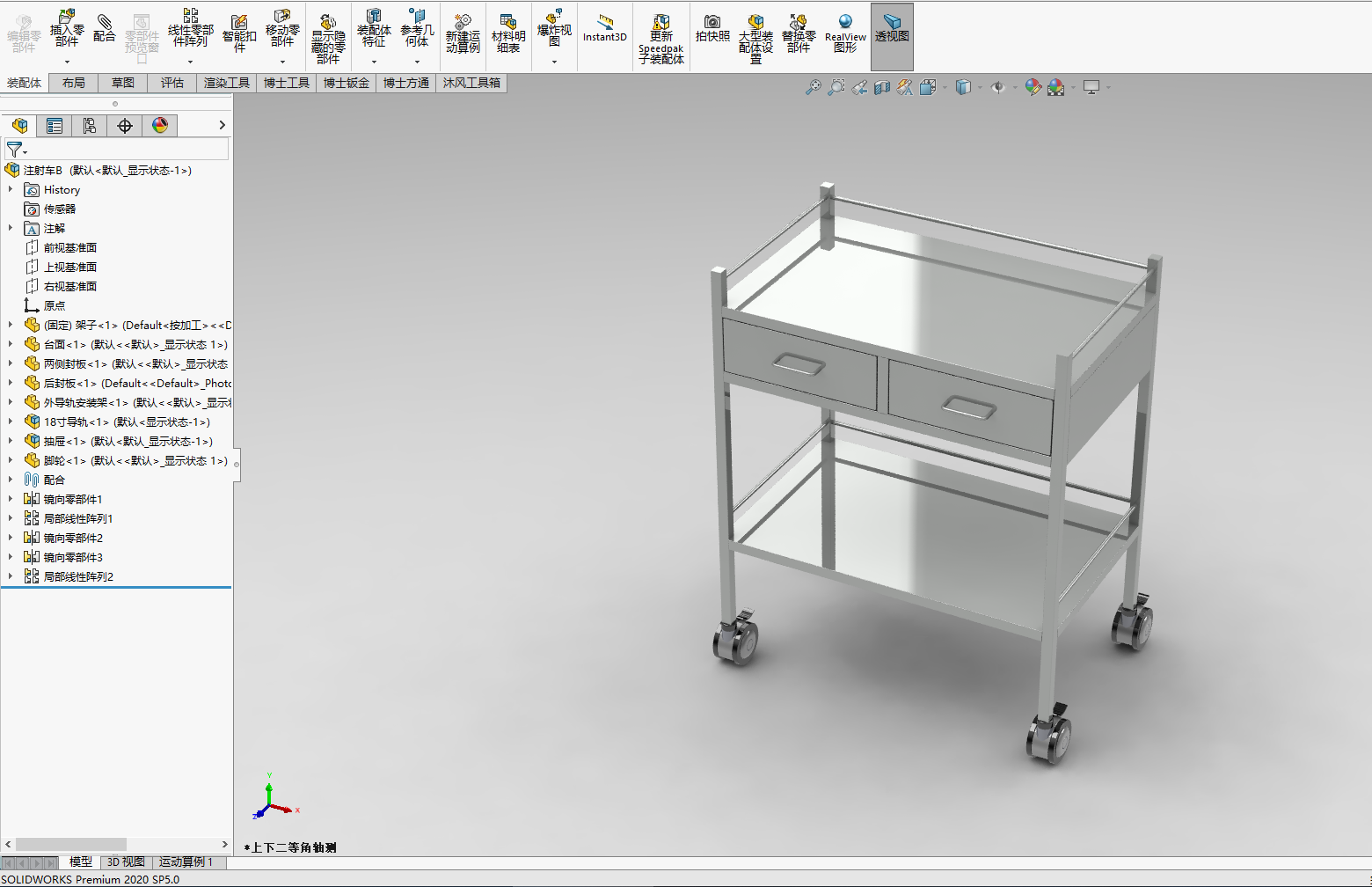The width and height of the screenshot is (1372, 887).
Task: Open the 插入零部件 dropdown arrow
Action: point(67,62)
